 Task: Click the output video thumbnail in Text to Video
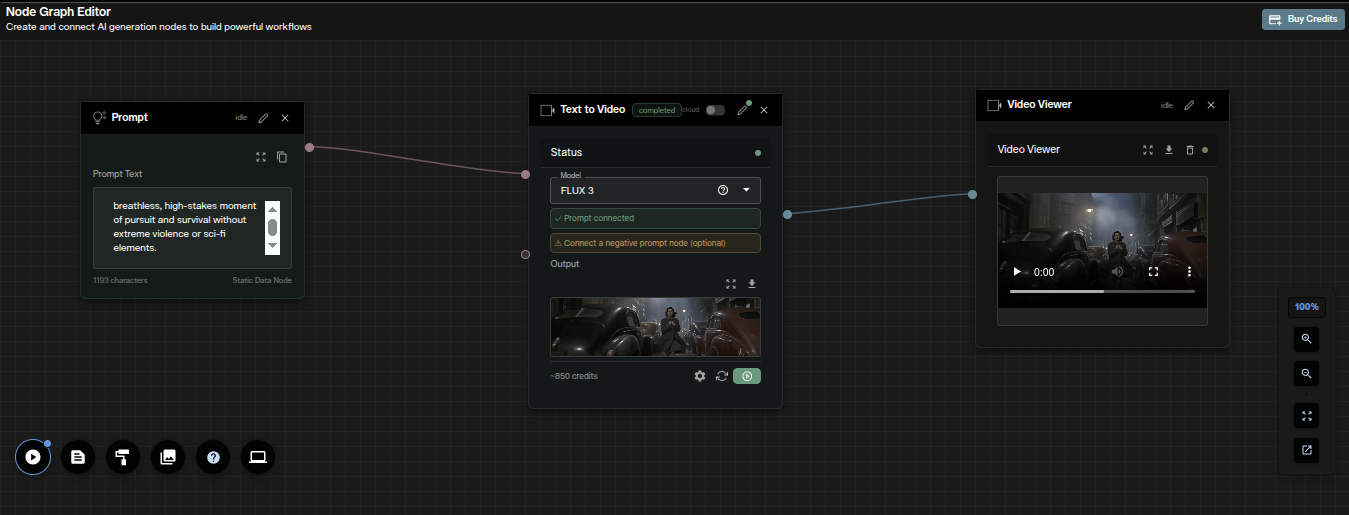655,327
